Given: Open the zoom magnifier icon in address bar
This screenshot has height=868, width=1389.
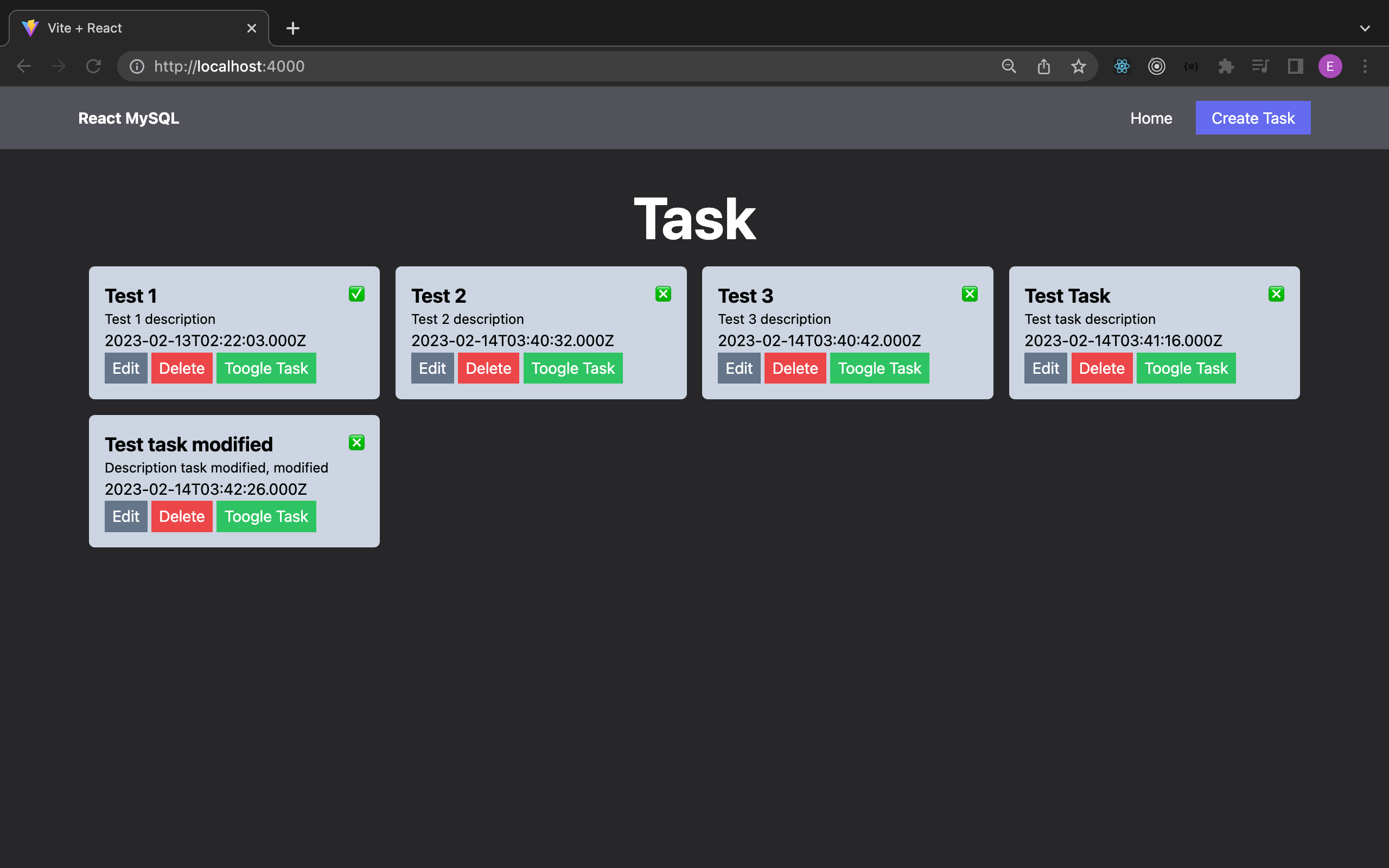Looking at the screenshot, I should click(1009, 67).
